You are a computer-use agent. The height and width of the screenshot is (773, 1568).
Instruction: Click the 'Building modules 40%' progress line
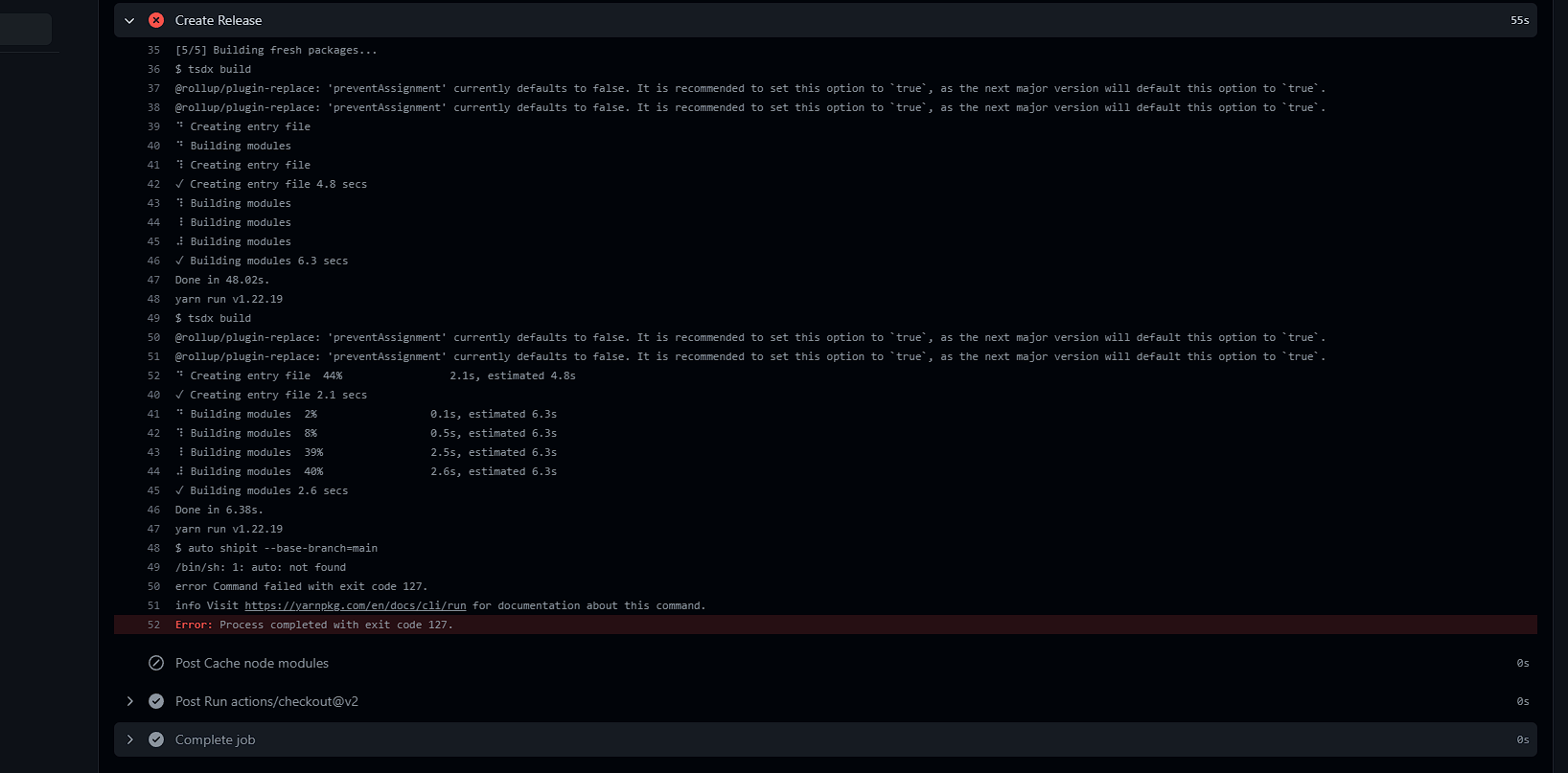coord(366,471)
